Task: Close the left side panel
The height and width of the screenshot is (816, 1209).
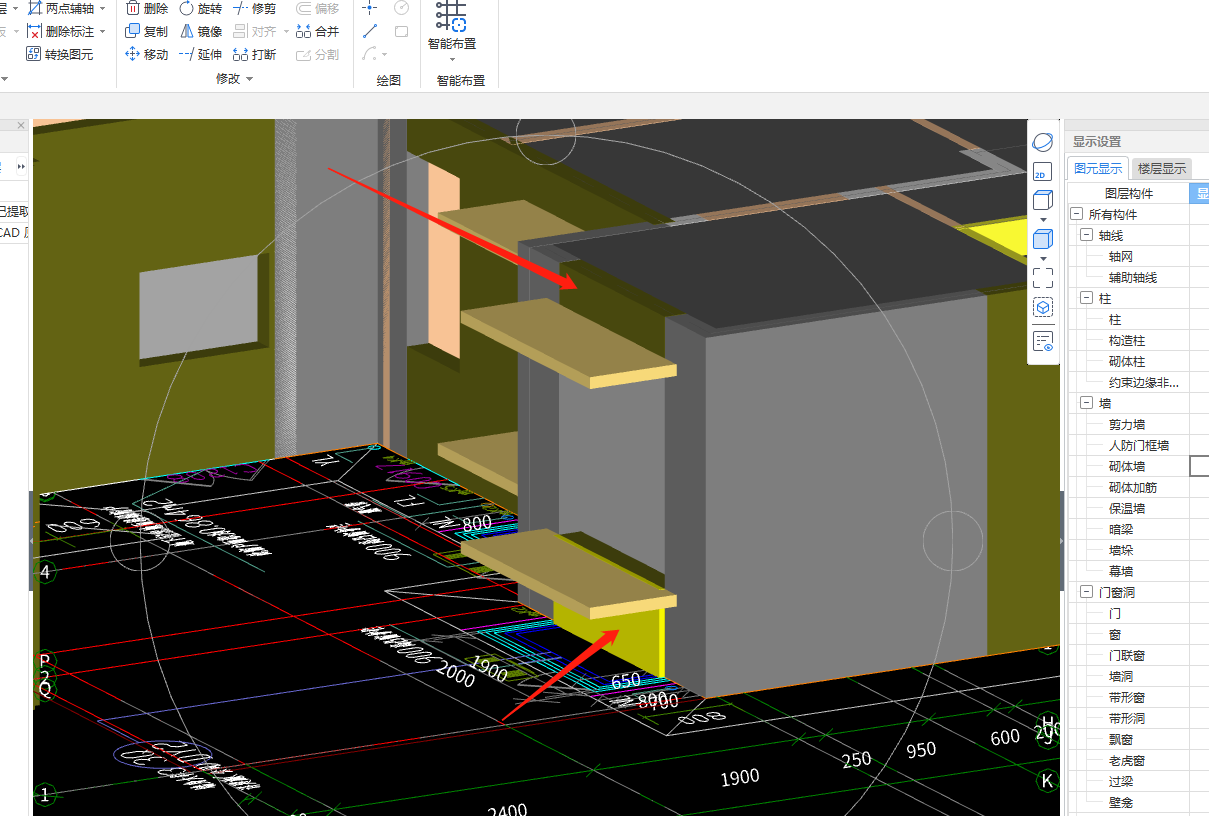Action: (21, 125)
